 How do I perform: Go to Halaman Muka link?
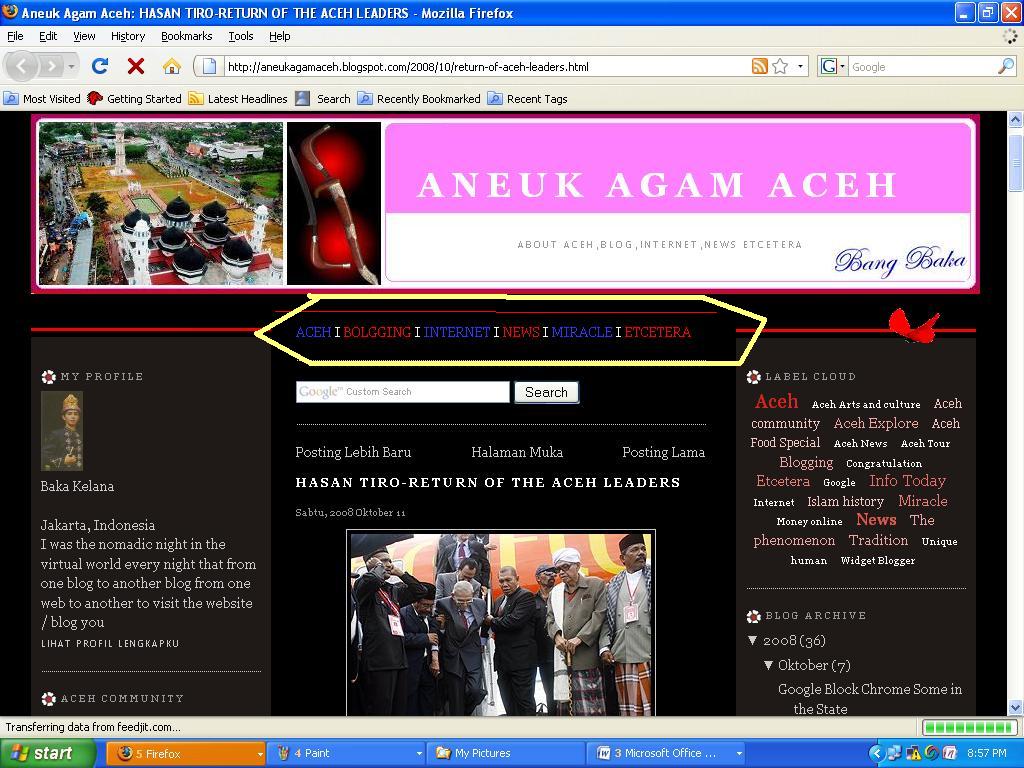pyautogui.click(x=517, y=452)
